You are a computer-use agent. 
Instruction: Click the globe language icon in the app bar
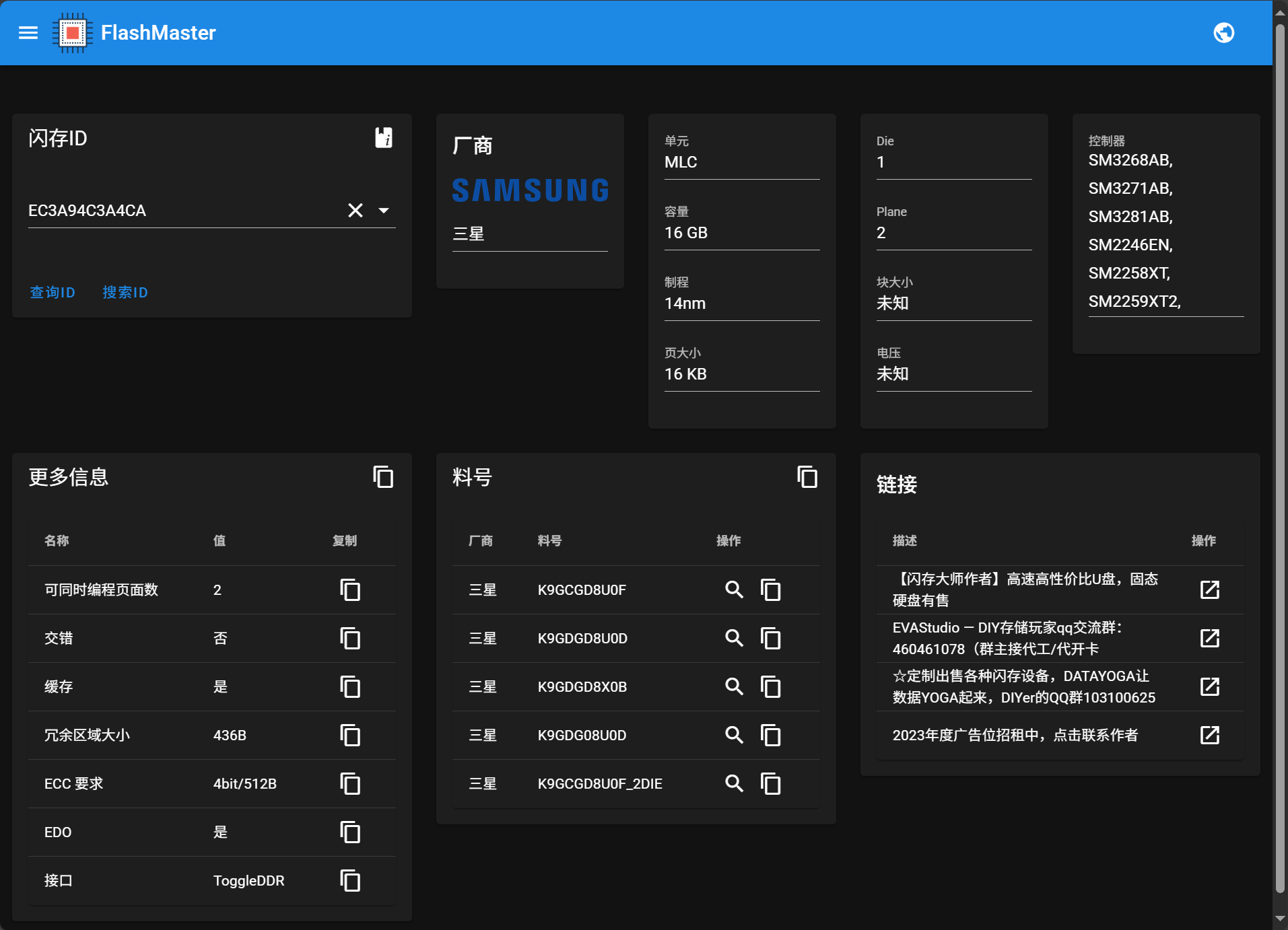(x=1224, y=32)
